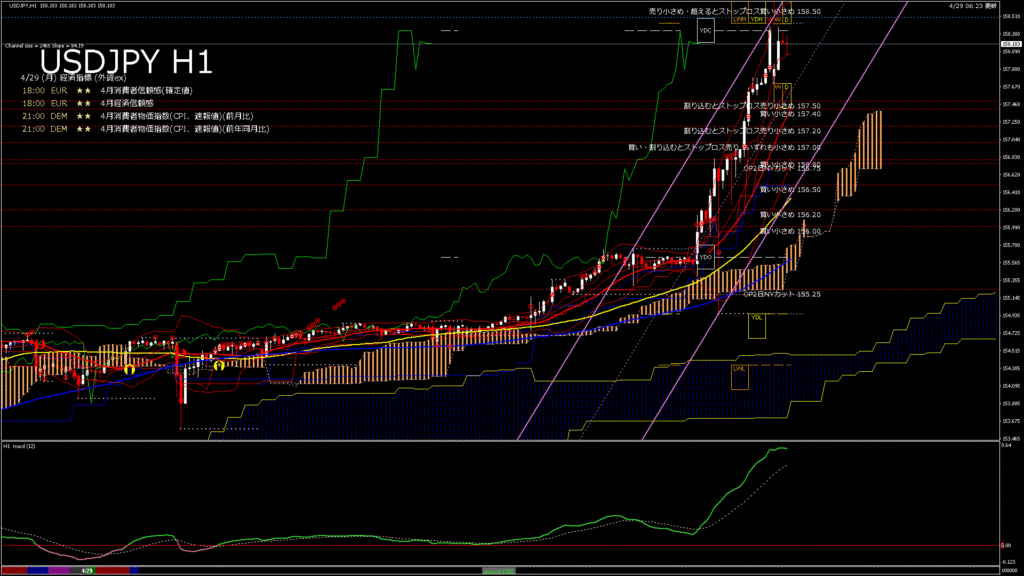Click the upper YDC marker box
Screen dimensions: 1024x576
(x=705, y=31)
